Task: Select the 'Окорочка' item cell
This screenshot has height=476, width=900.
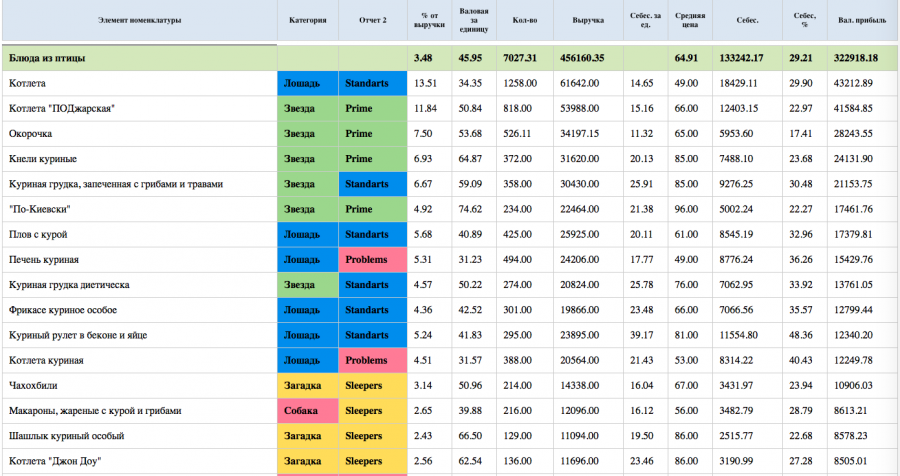Action: [139, 134]
